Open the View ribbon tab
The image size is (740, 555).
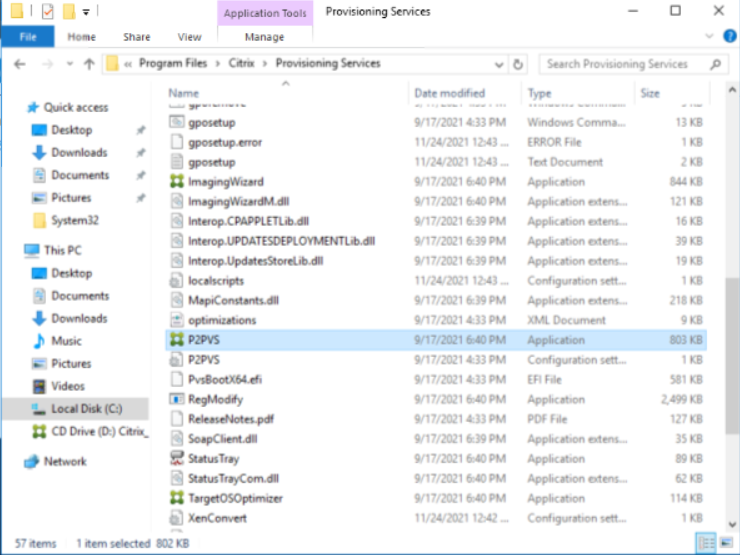(x=189, y=37)
